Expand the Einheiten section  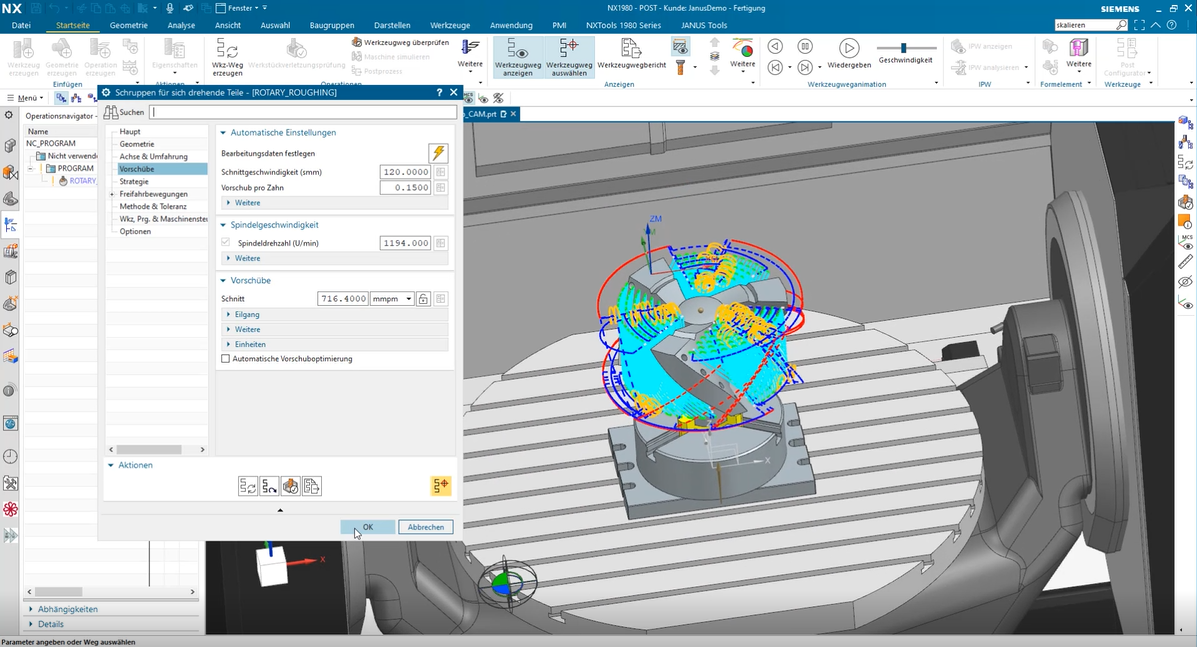250,344
